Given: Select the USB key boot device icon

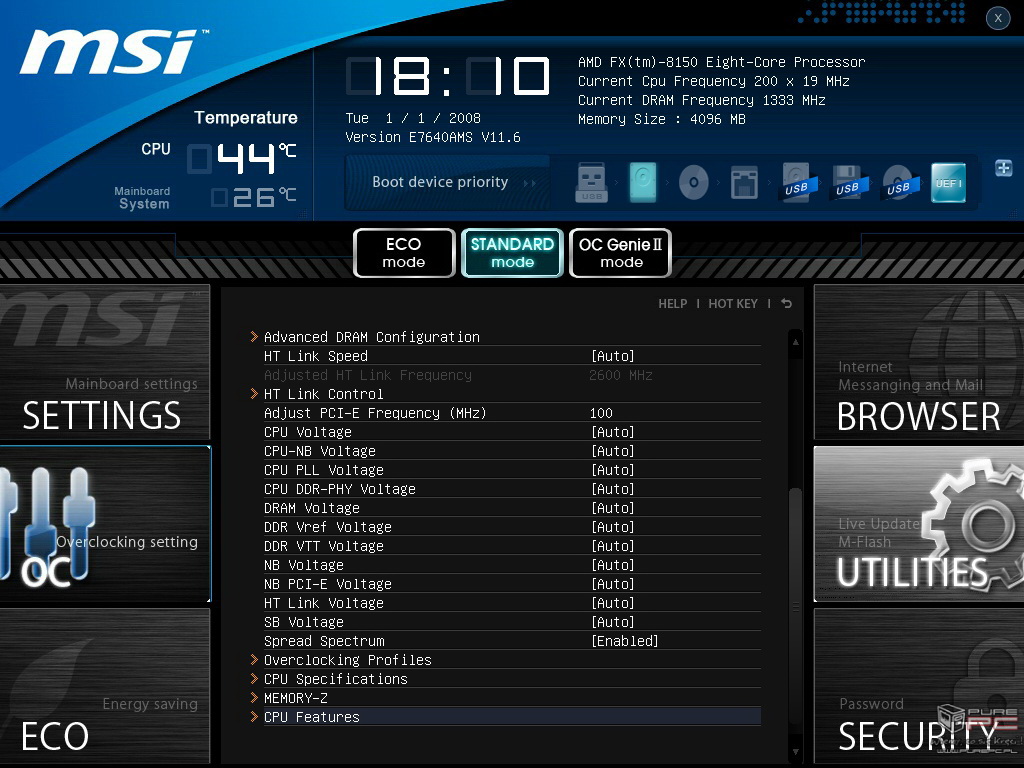Looking at the screenshot, I should [x=592, y=183].
